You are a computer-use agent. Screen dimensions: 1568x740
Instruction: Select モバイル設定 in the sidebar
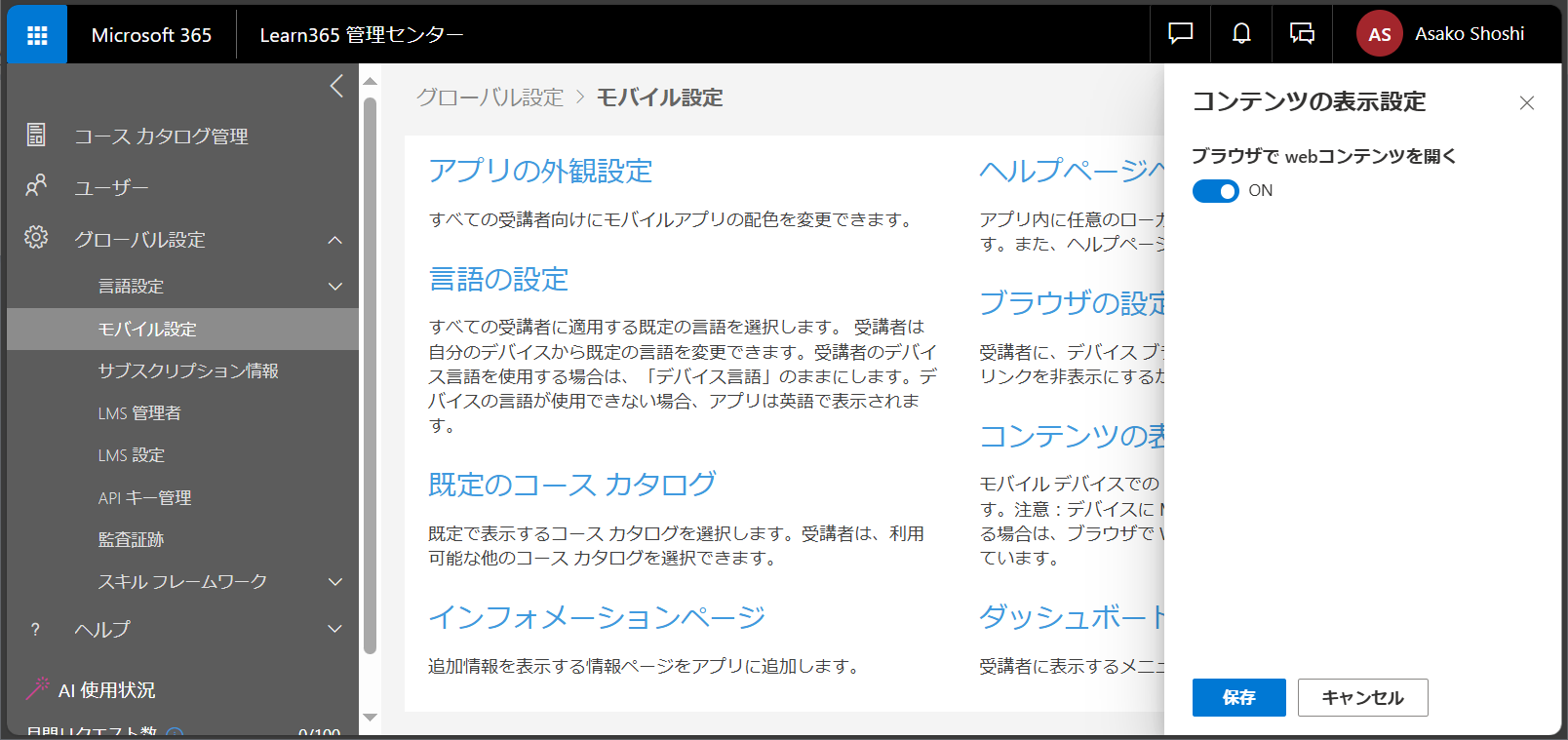pyautogui.click(x=183, y=329)
